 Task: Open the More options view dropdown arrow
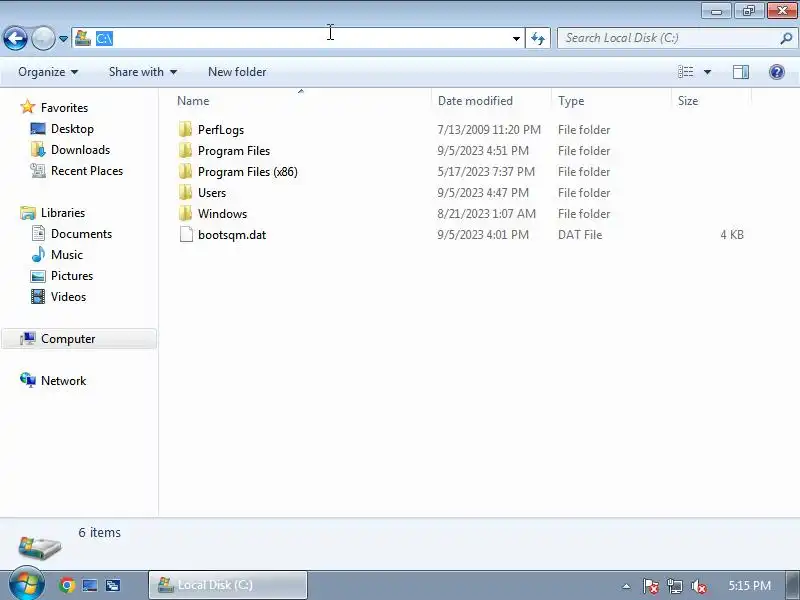coord(708,72)
